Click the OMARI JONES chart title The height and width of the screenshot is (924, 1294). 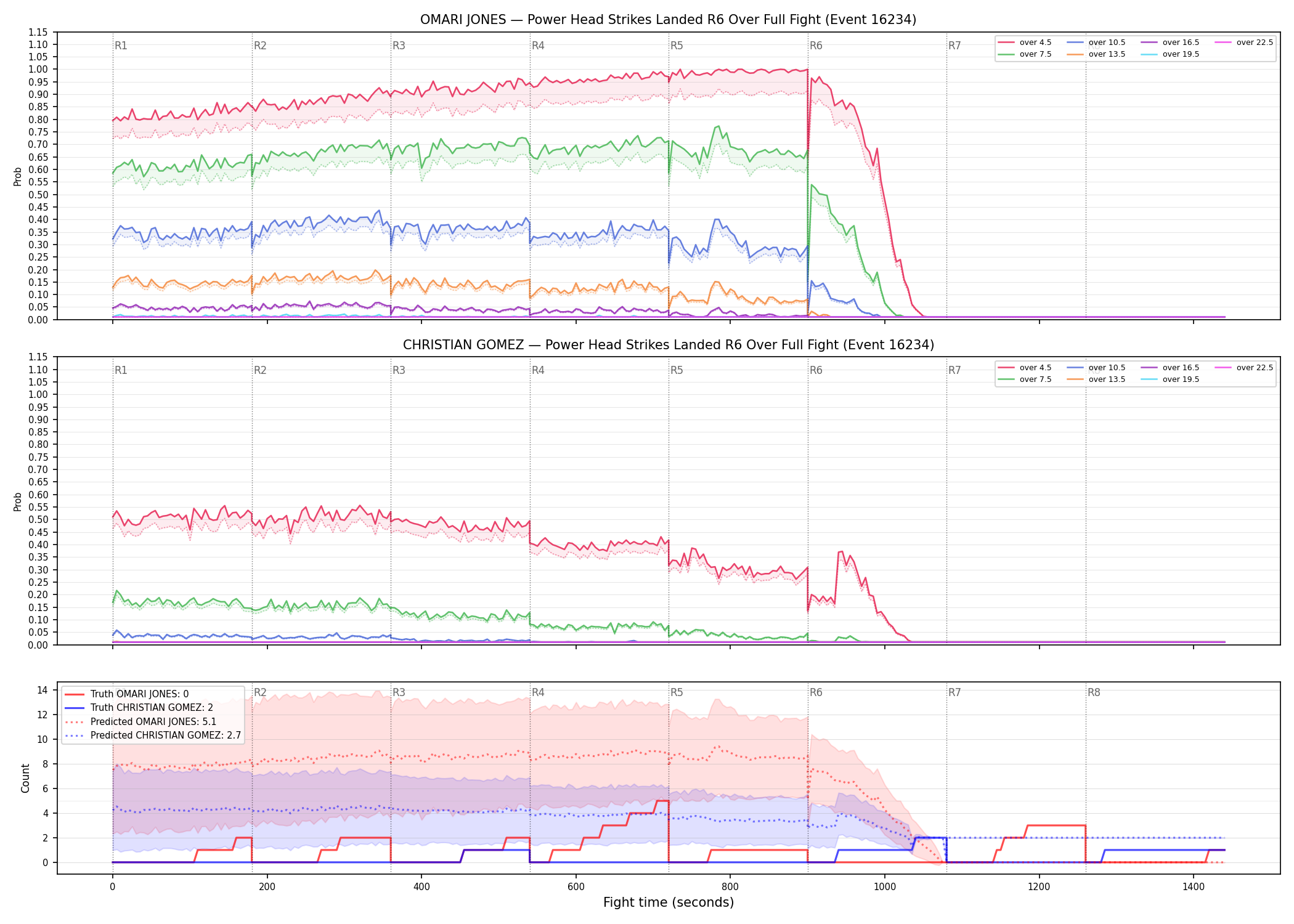[x=668, y=20]
